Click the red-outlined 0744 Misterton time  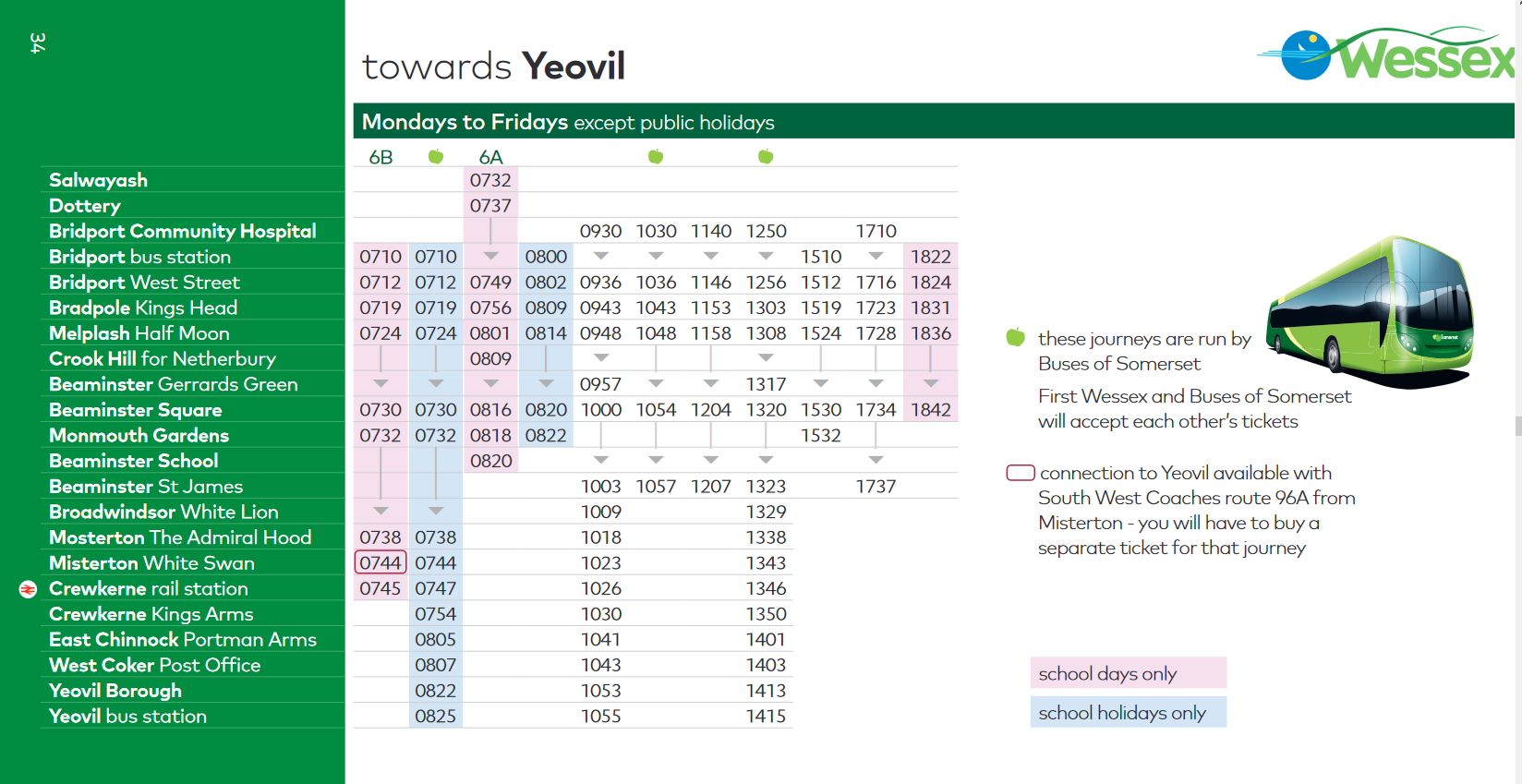tap(380, 563)
